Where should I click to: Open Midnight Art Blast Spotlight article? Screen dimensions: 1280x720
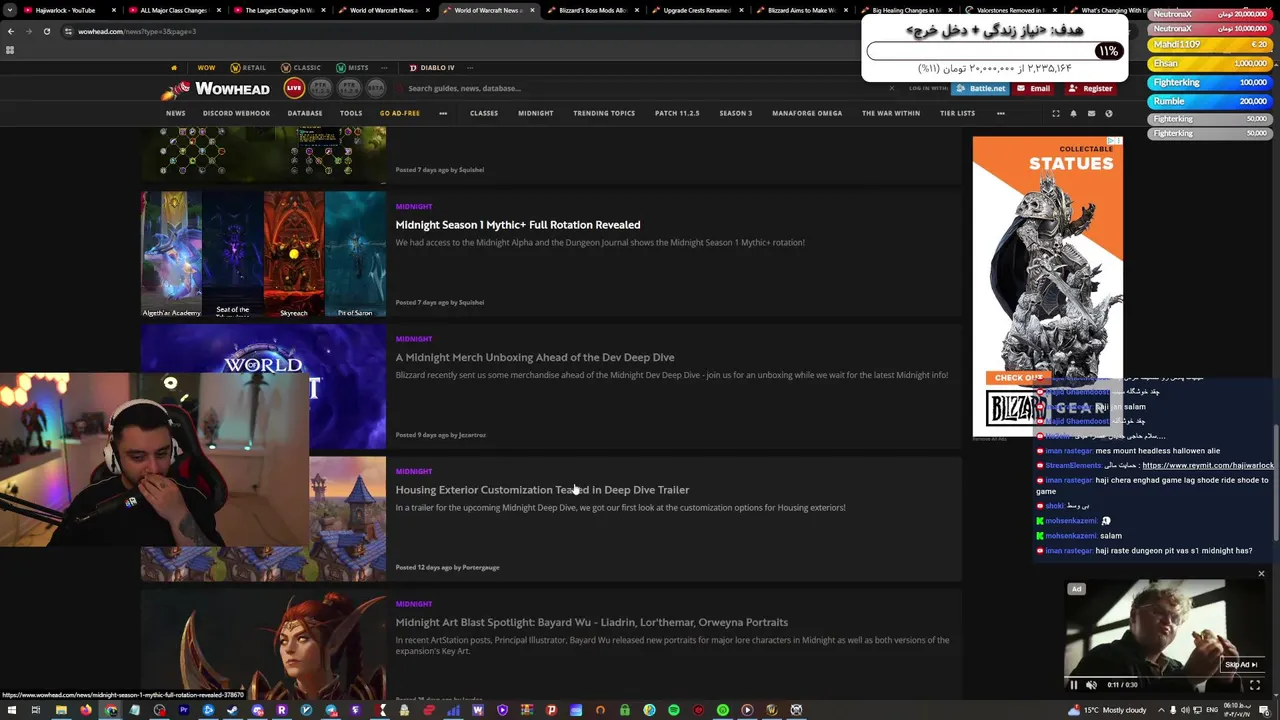click(592, 622)
